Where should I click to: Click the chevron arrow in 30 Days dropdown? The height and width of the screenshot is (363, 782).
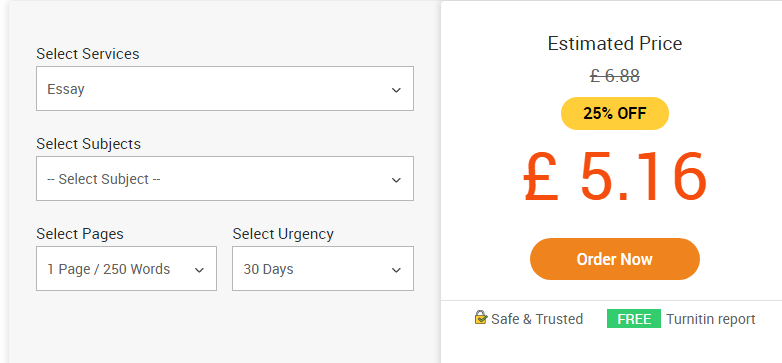396,270
